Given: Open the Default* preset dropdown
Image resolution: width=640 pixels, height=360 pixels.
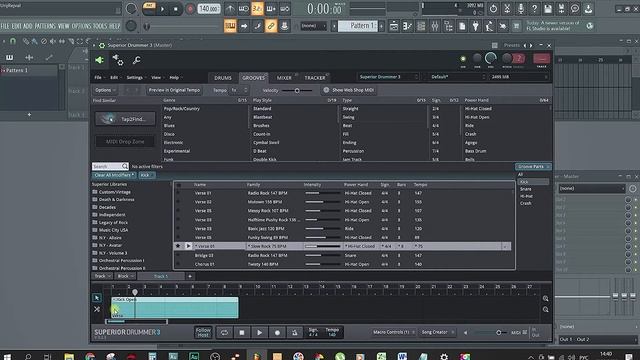Looking at the screenshot, I should [457, 77].
